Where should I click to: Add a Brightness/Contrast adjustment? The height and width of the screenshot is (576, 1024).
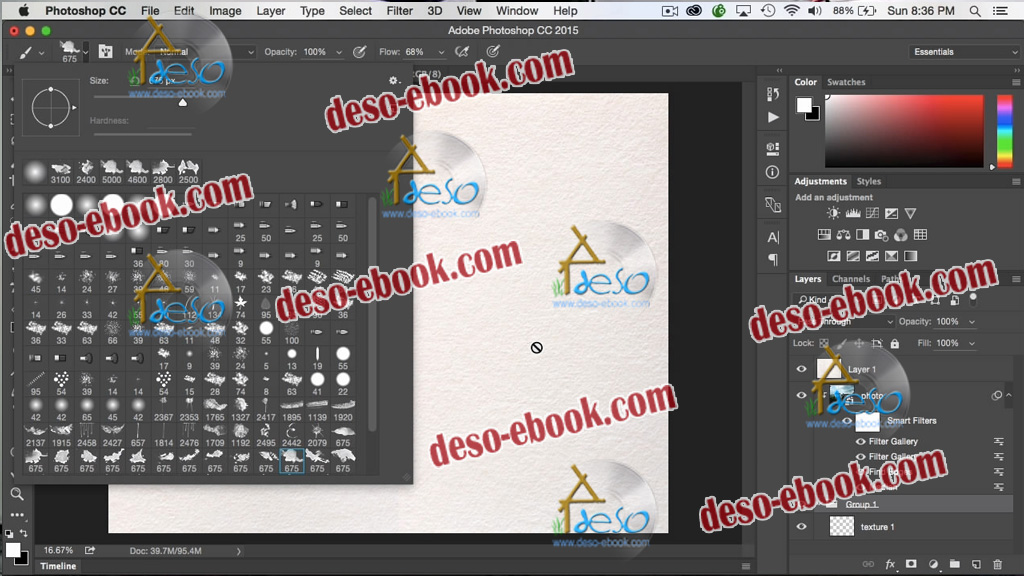[x=834, y=214]
